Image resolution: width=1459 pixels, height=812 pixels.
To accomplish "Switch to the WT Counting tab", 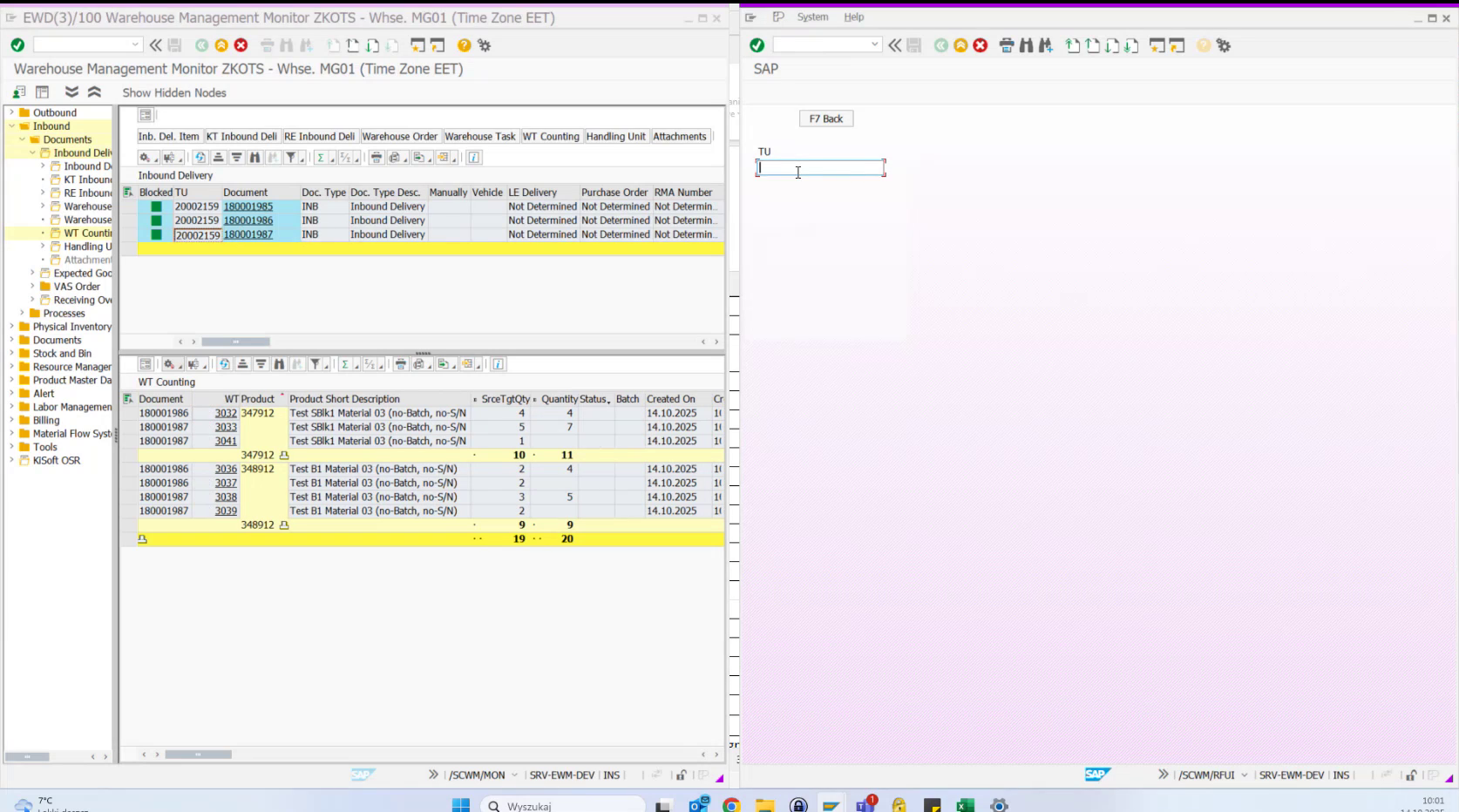I will point(551,136).
